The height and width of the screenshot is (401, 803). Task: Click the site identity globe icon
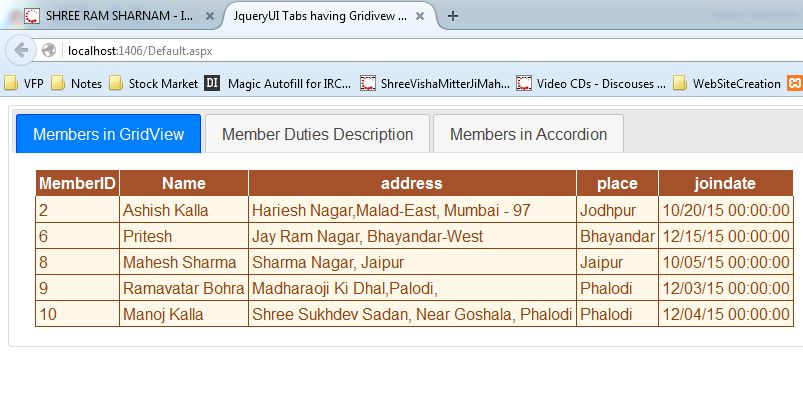49,50
